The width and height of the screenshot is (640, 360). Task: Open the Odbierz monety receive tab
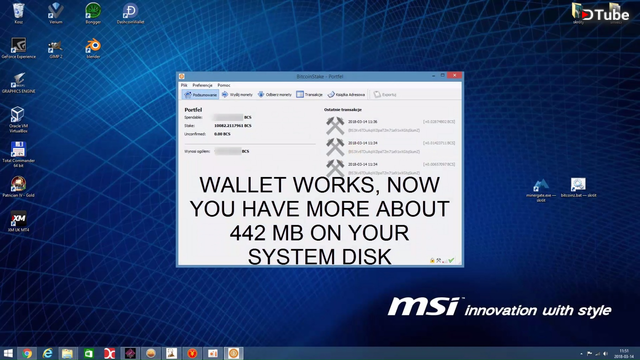point(275,95)
